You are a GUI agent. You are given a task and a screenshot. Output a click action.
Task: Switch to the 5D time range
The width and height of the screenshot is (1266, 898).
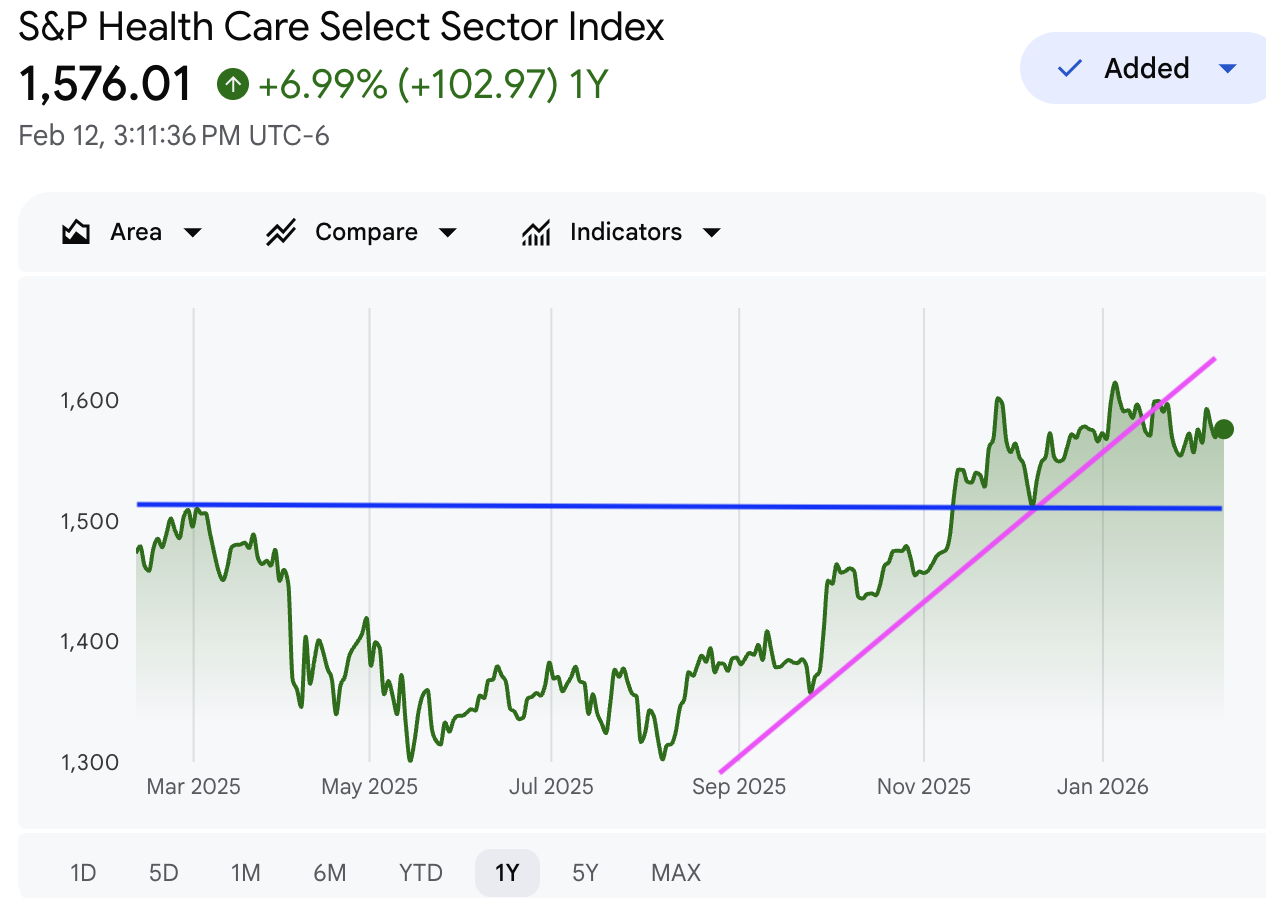tap(163, 873)
